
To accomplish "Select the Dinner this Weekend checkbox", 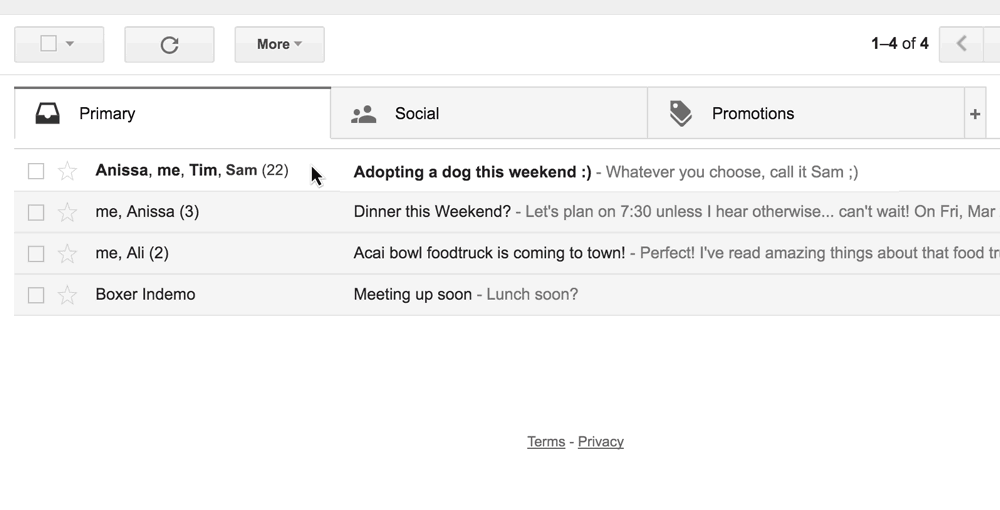I will click(x=36, y=212).
